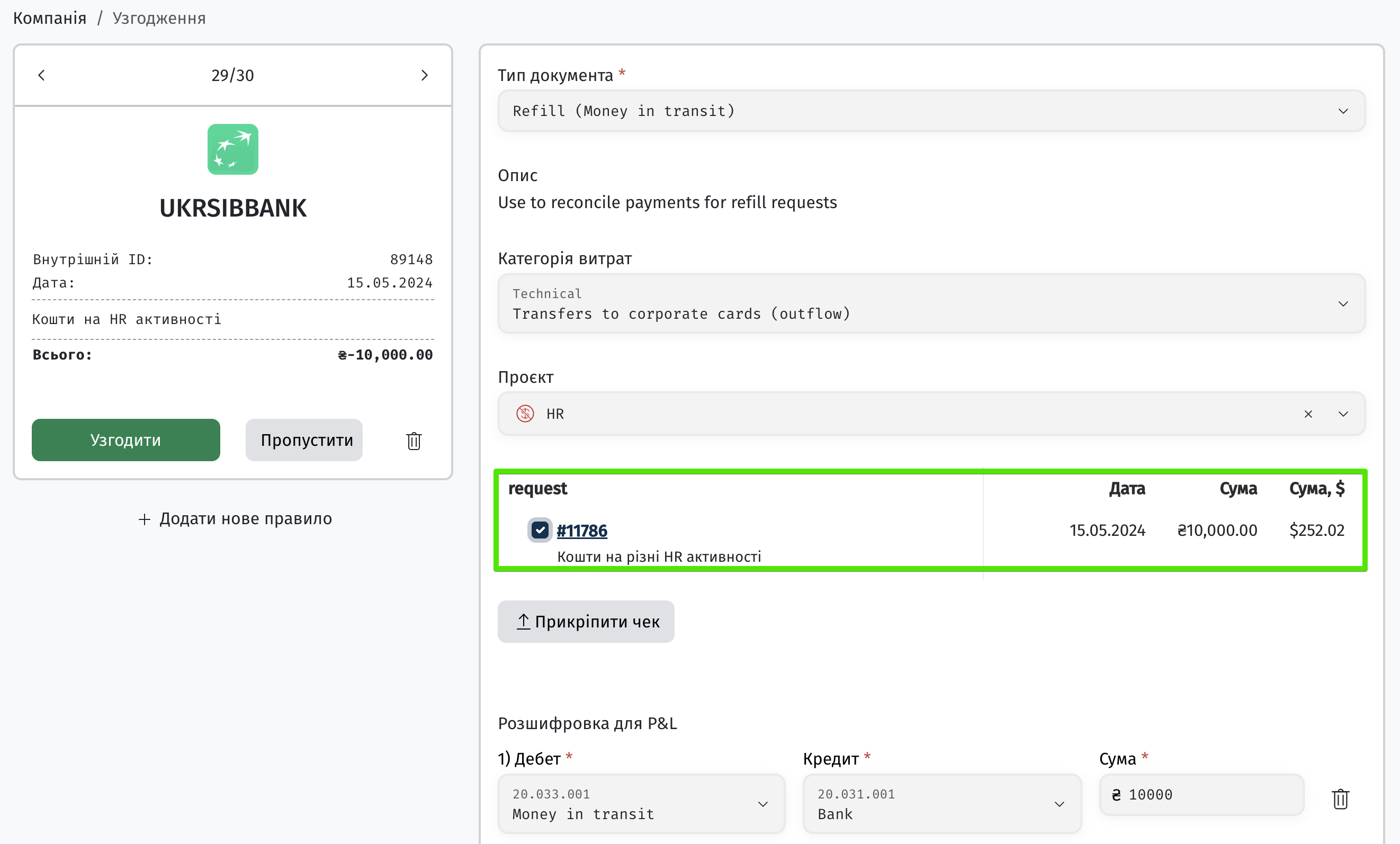
Task: Click the description Use to reconcile payments text
Action: point(668,202)
